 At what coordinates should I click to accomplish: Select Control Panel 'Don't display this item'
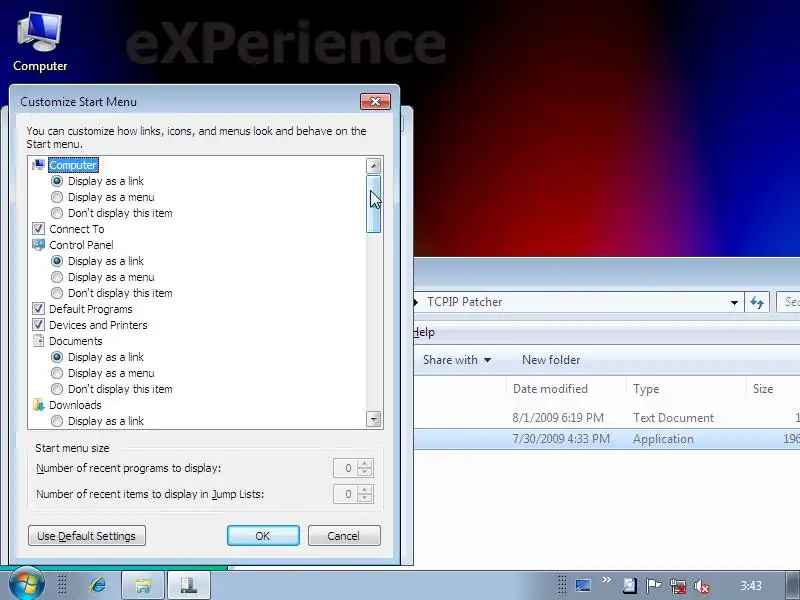tap(57, 293)
